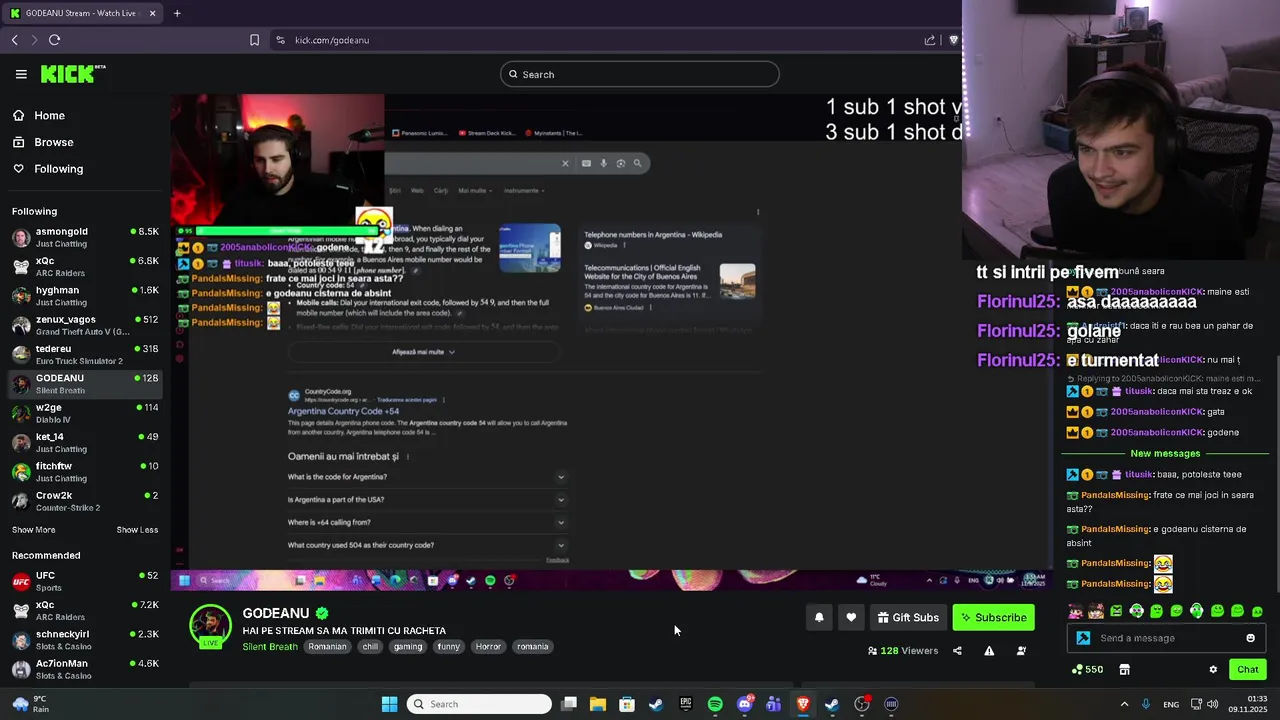This screenshot has height=720, width=1280.
Task: Toggle stream notifications bell
Action: (819, 618)
